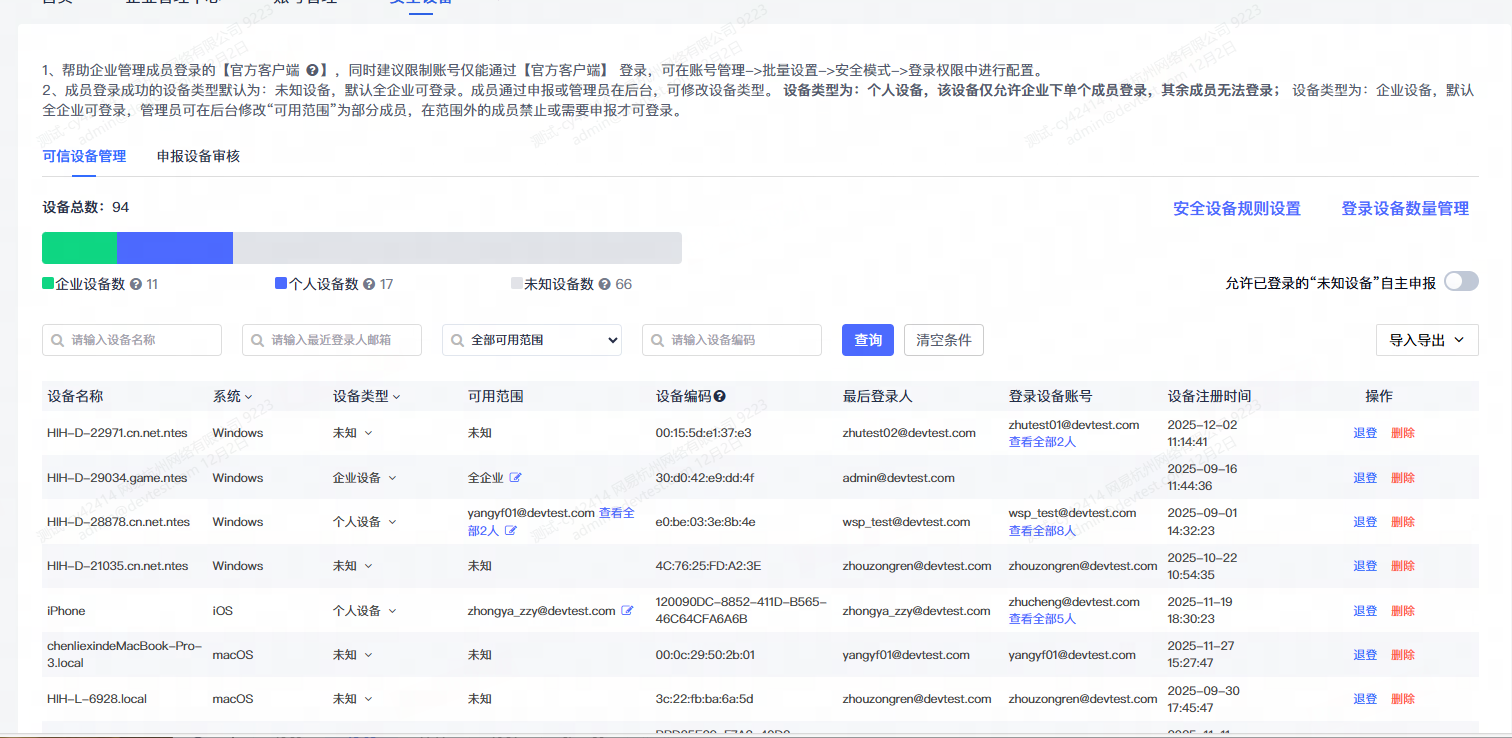Click the 查询 button

[868, 340]
